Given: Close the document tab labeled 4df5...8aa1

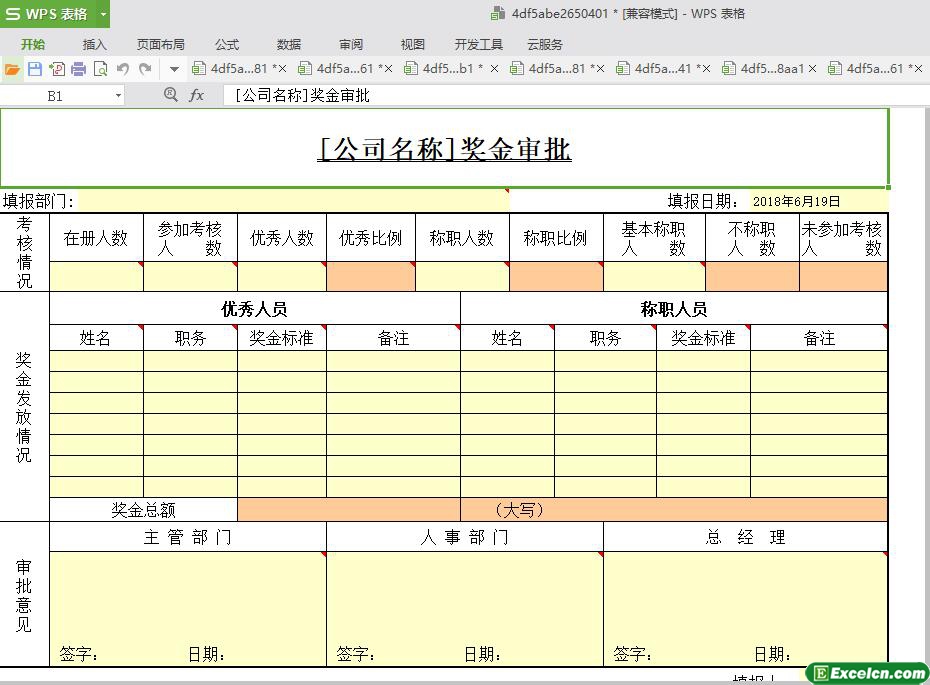Looking at the screenshot, I should tap(812, 69).
